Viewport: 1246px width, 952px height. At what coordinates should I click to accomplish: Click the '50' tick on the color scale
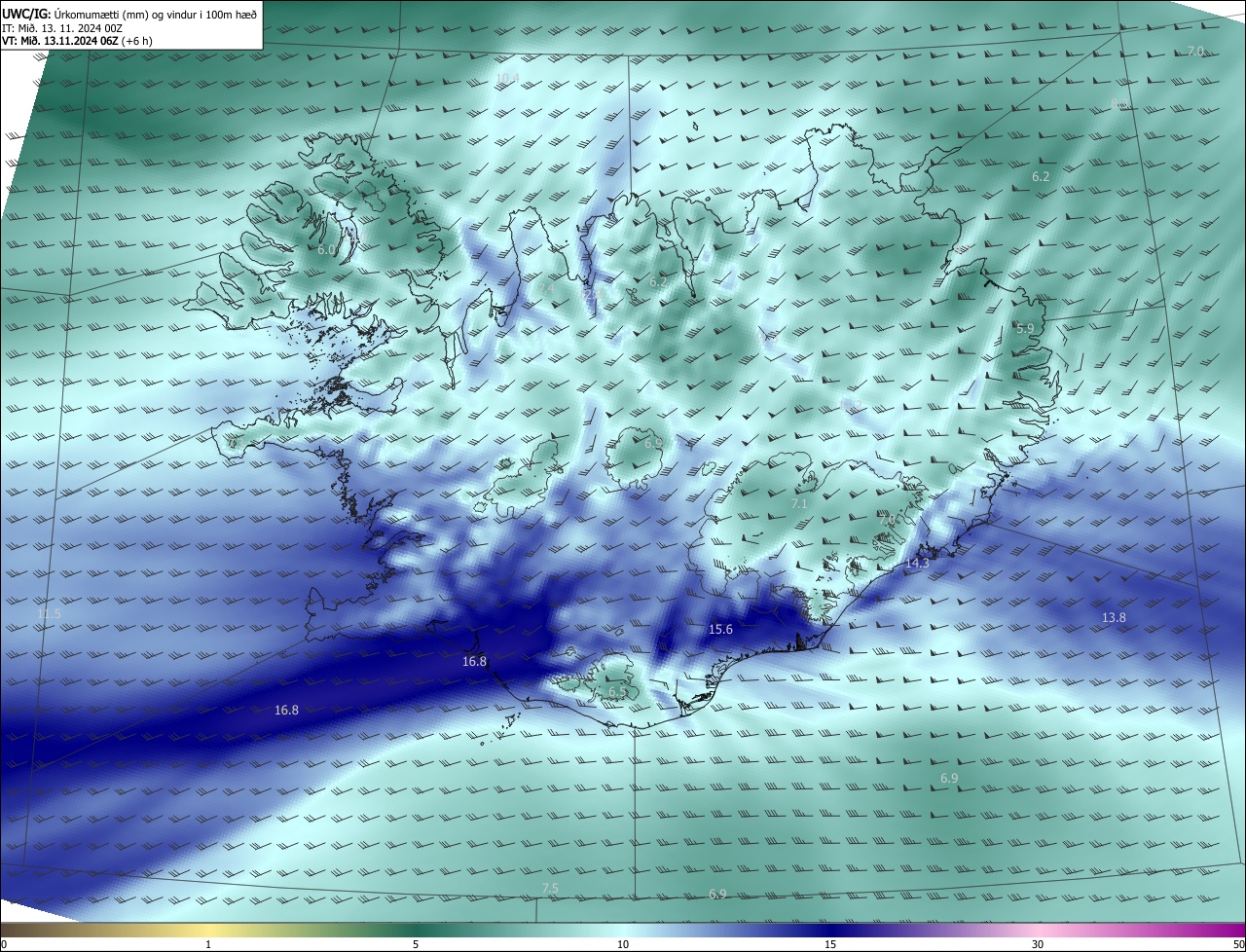pyautogui.click(x=1237, y=944)
